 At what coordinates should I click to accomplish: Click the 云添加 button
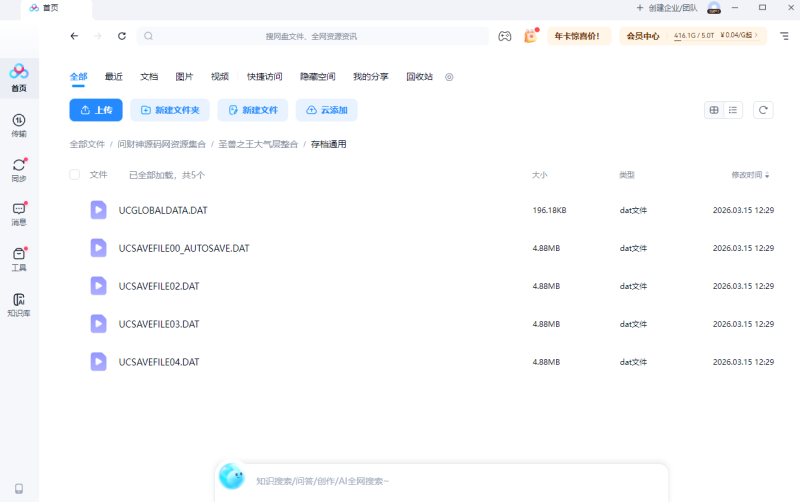pyautogui.click(x=327, y=110)
